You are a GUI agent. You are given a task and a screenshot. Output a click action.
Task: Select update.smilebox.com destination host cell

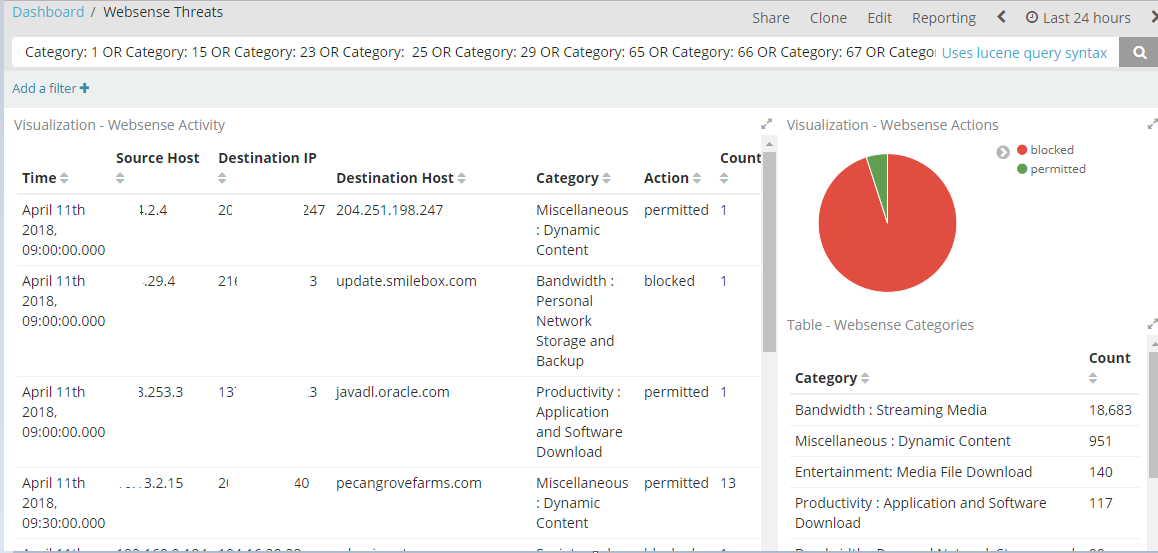406,281
